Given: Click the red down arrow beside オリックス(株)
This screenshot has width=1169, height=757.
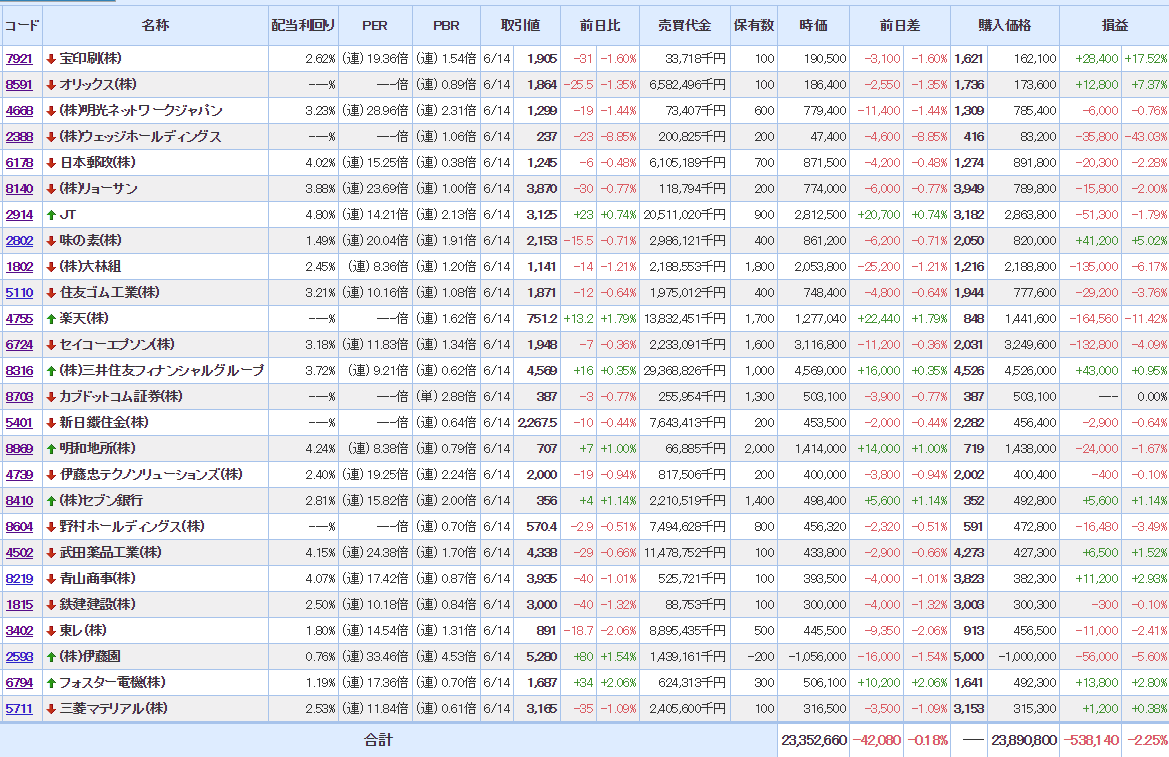Looking at the screenshot, I should [51, 84].
